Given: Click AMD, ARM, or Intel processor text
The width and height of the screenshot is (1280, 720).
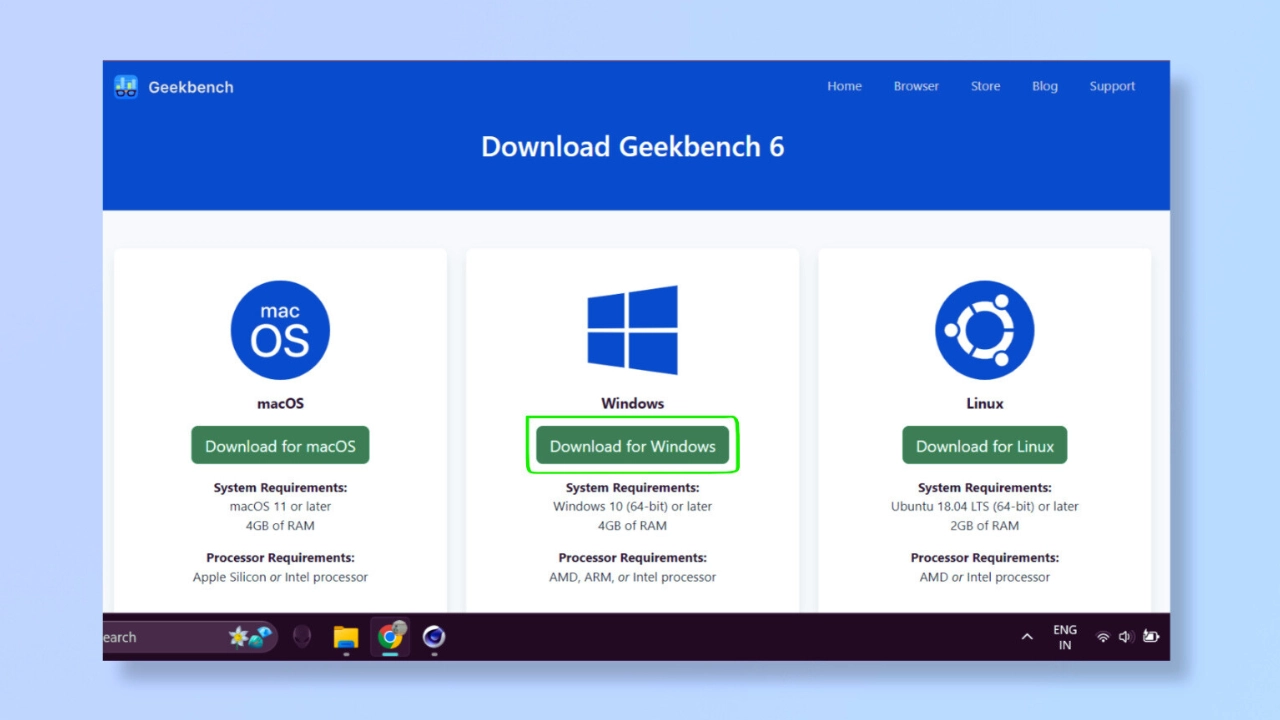Looking at the screenshot, I should tap(633, 577).
